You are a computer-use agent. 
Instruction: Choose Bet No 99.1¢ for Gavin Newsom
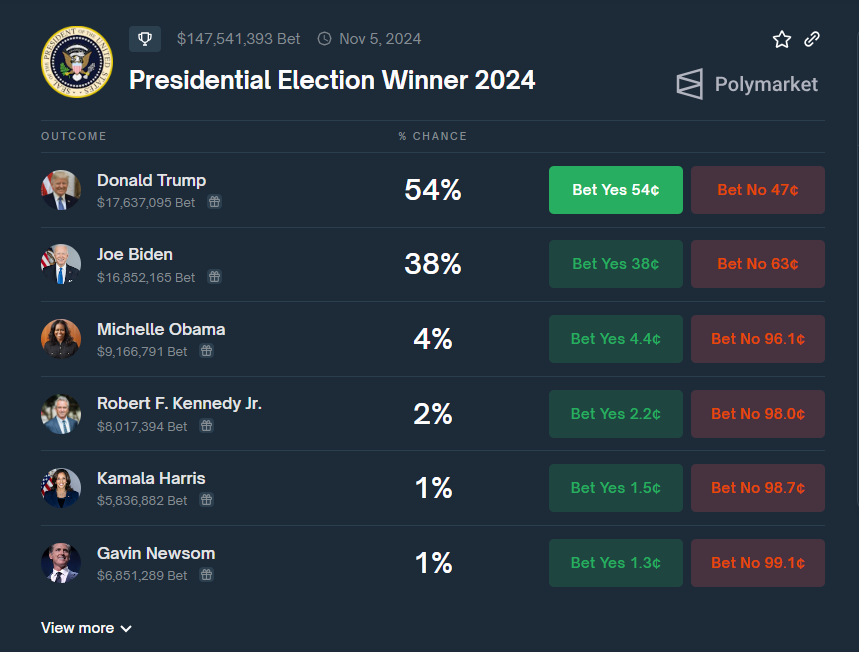(757, 563)
